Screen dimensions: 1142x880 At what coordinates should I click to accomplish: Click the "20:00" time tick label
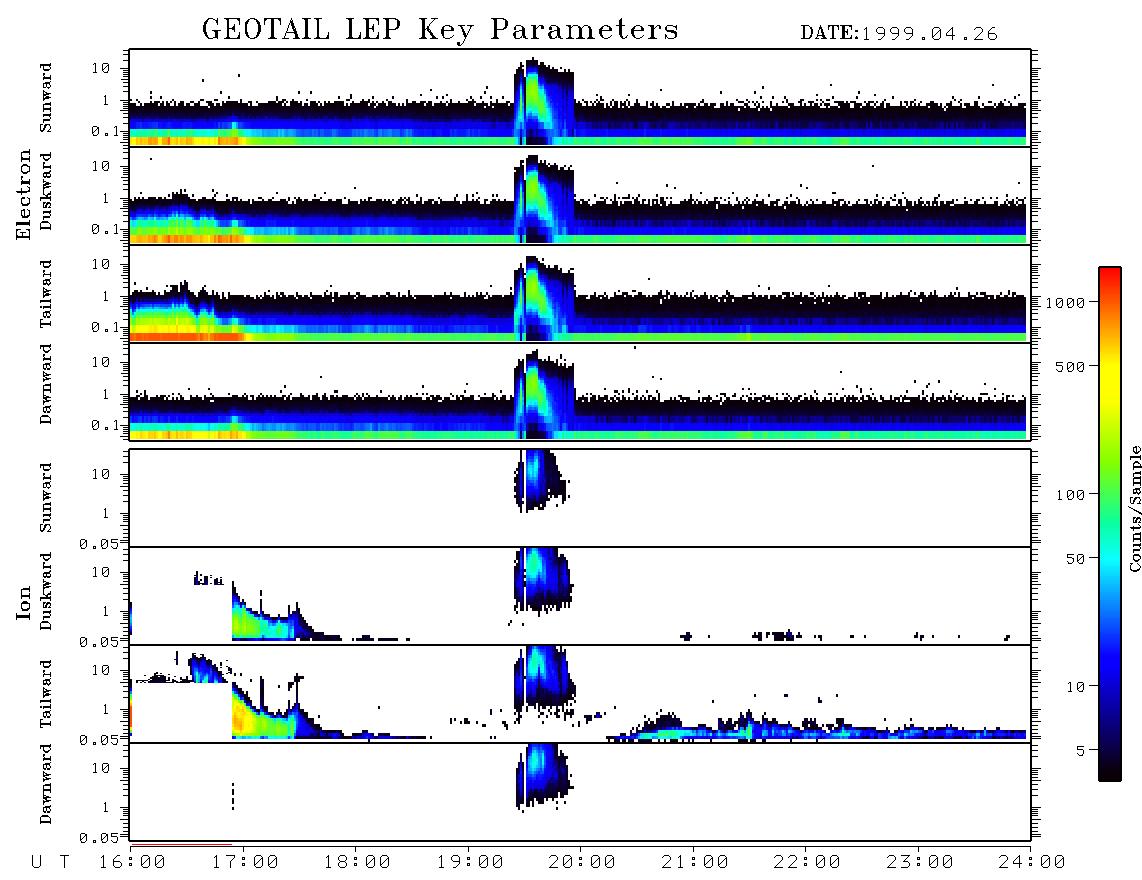click(582, 862)
